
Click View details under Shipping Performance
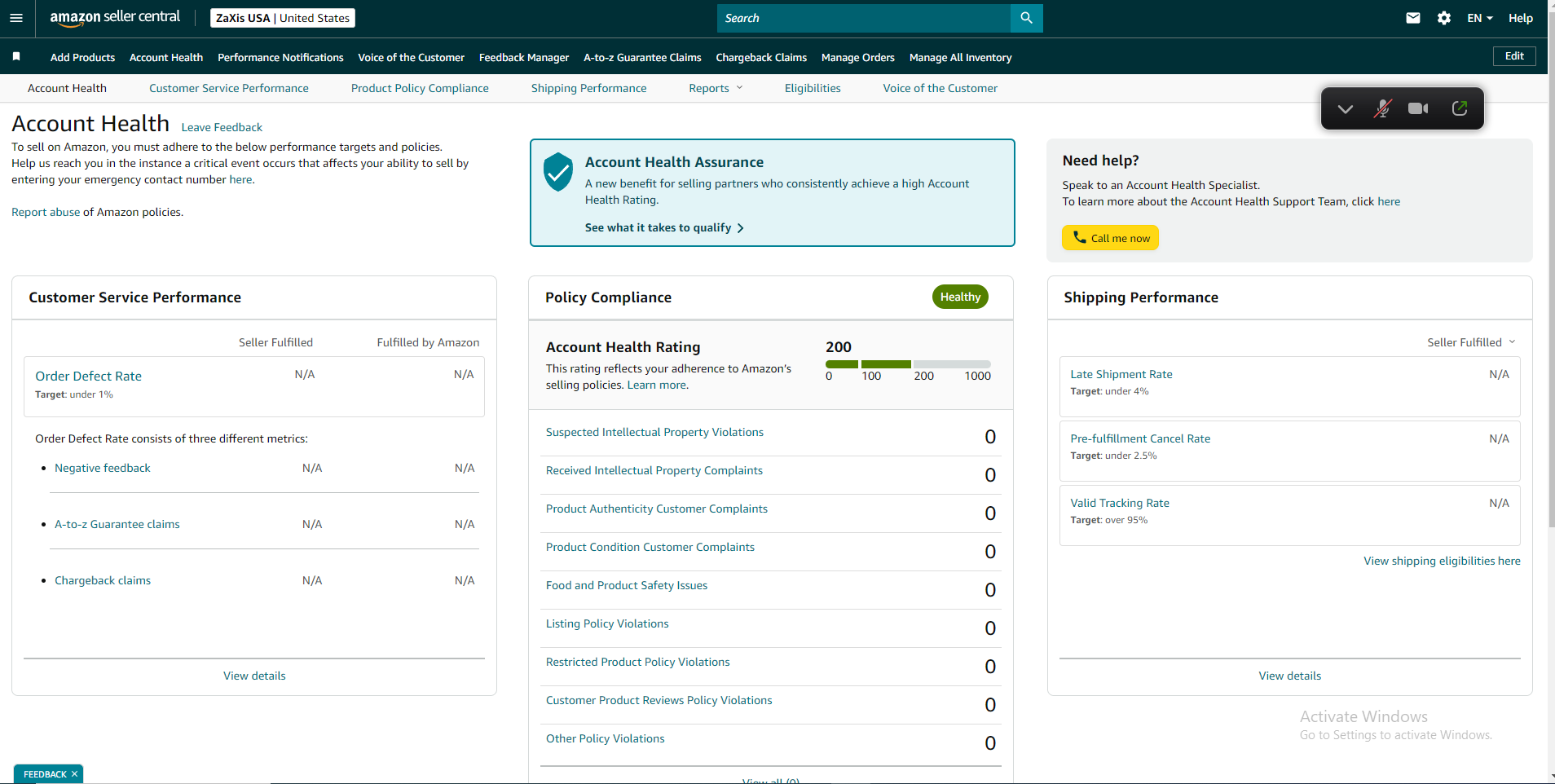click(x=1289, y=676)
